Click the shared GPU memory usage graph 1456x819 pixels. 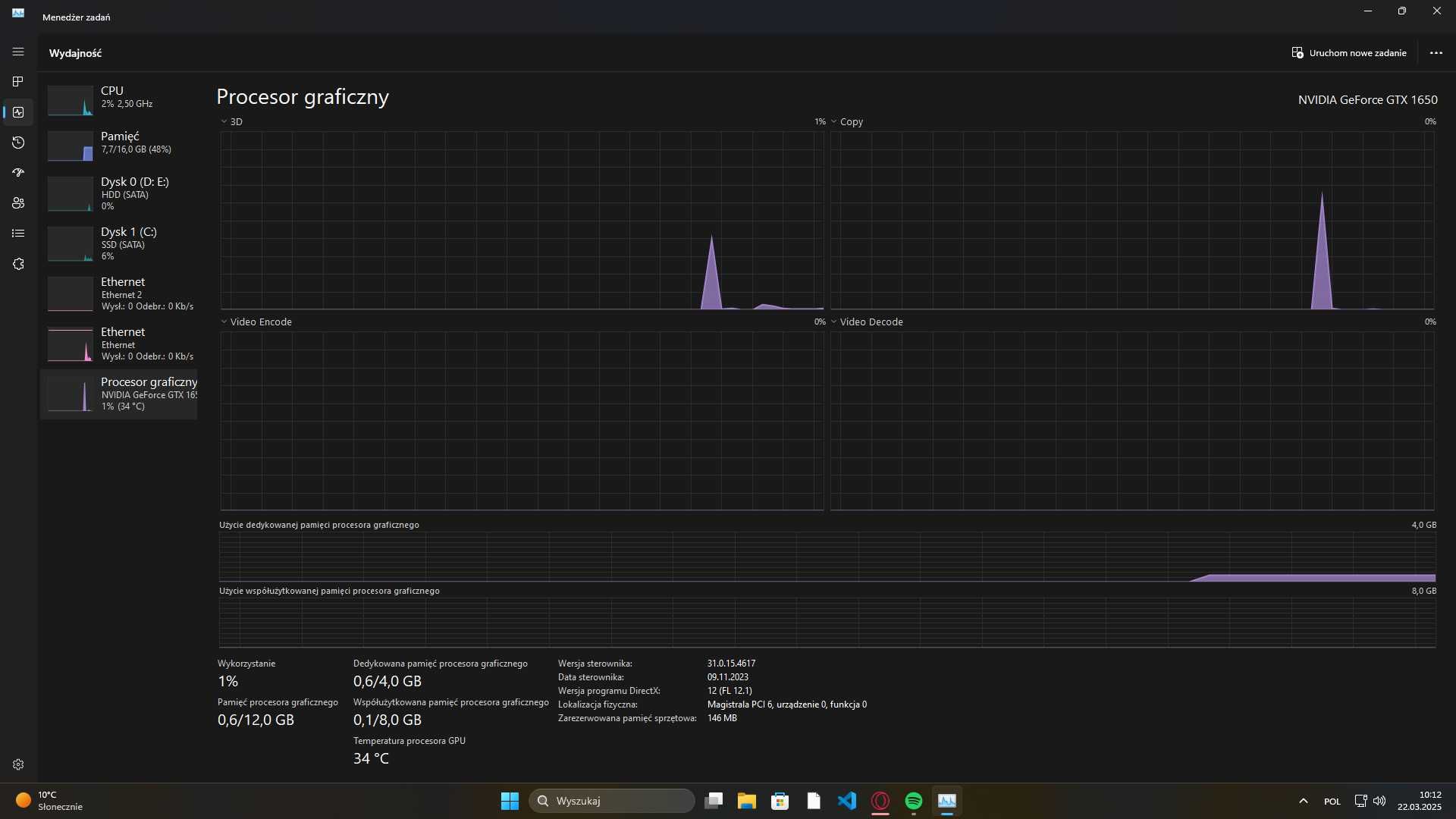pyautogui.click(x=827, y=623)
